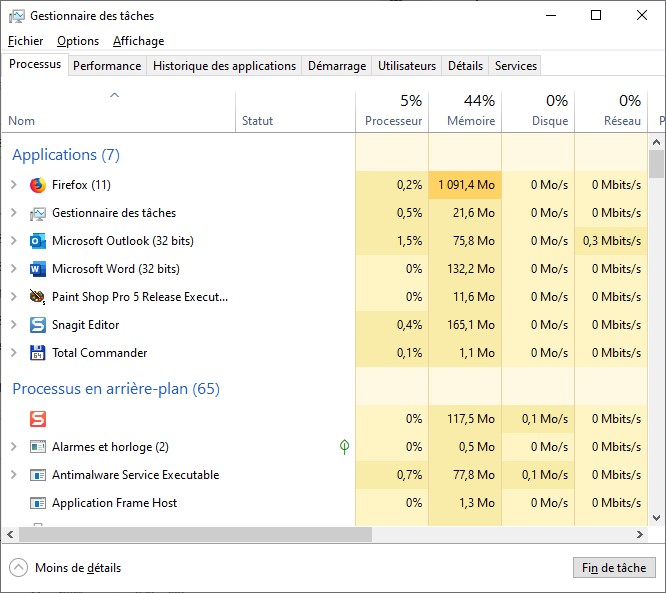The height and width of the screenshot is (593, 666).
Task: Click the Microsoft Word icon
Action: tap(38, 269)
